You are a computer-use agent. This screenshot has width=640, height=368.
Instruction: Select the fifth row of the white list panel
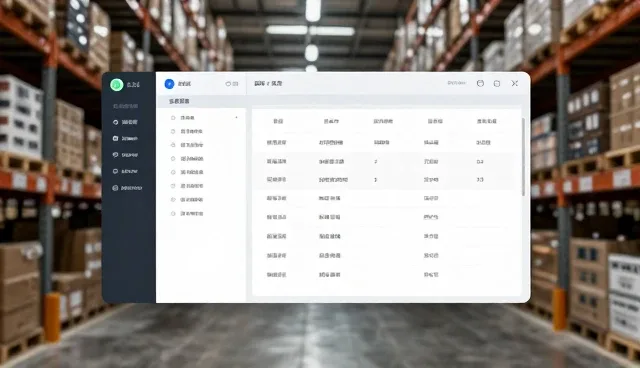(x=201, y=172)
